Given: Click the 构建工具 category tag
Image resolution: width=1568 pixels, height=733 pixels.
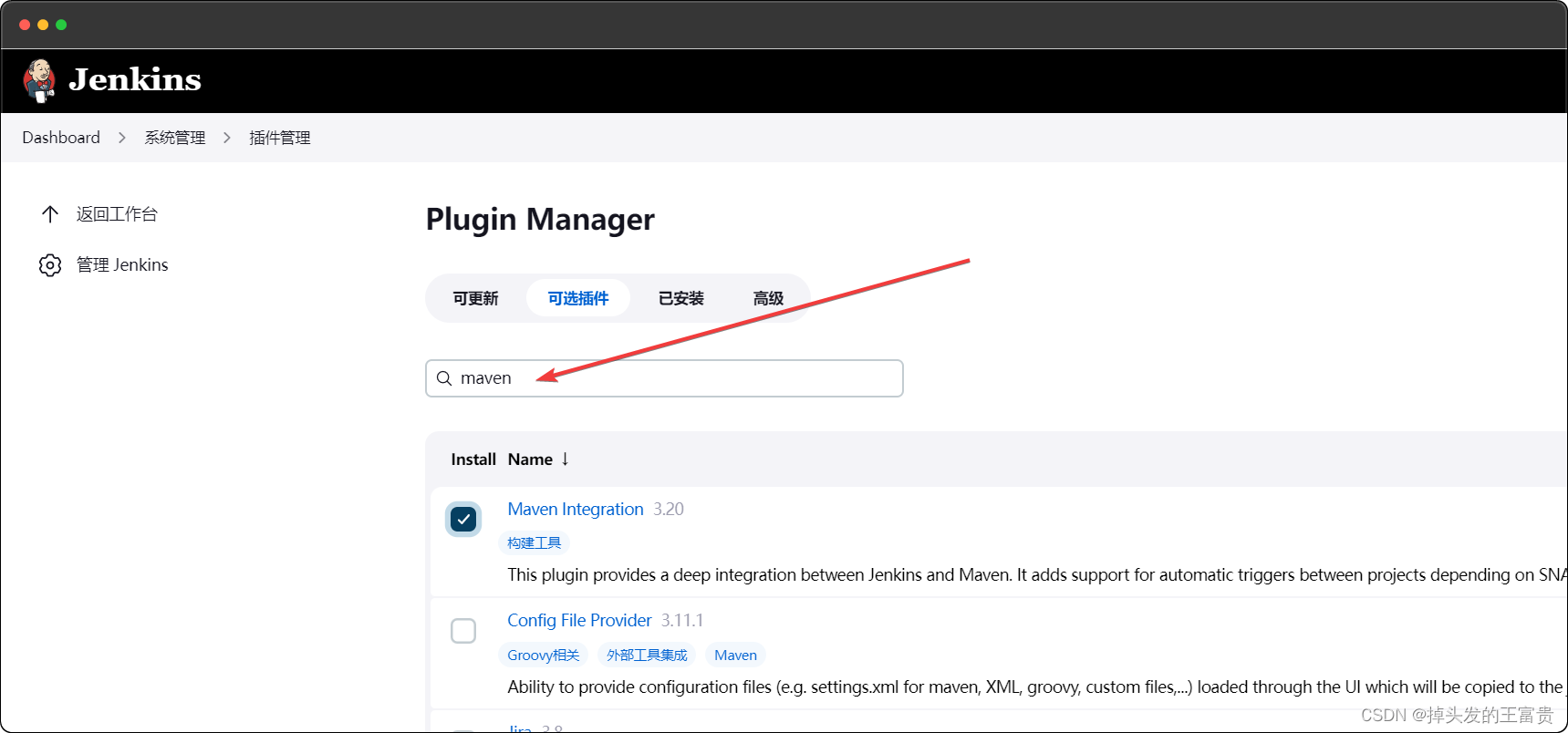Looking at the screenshot, I should click(x=535, y=543).
